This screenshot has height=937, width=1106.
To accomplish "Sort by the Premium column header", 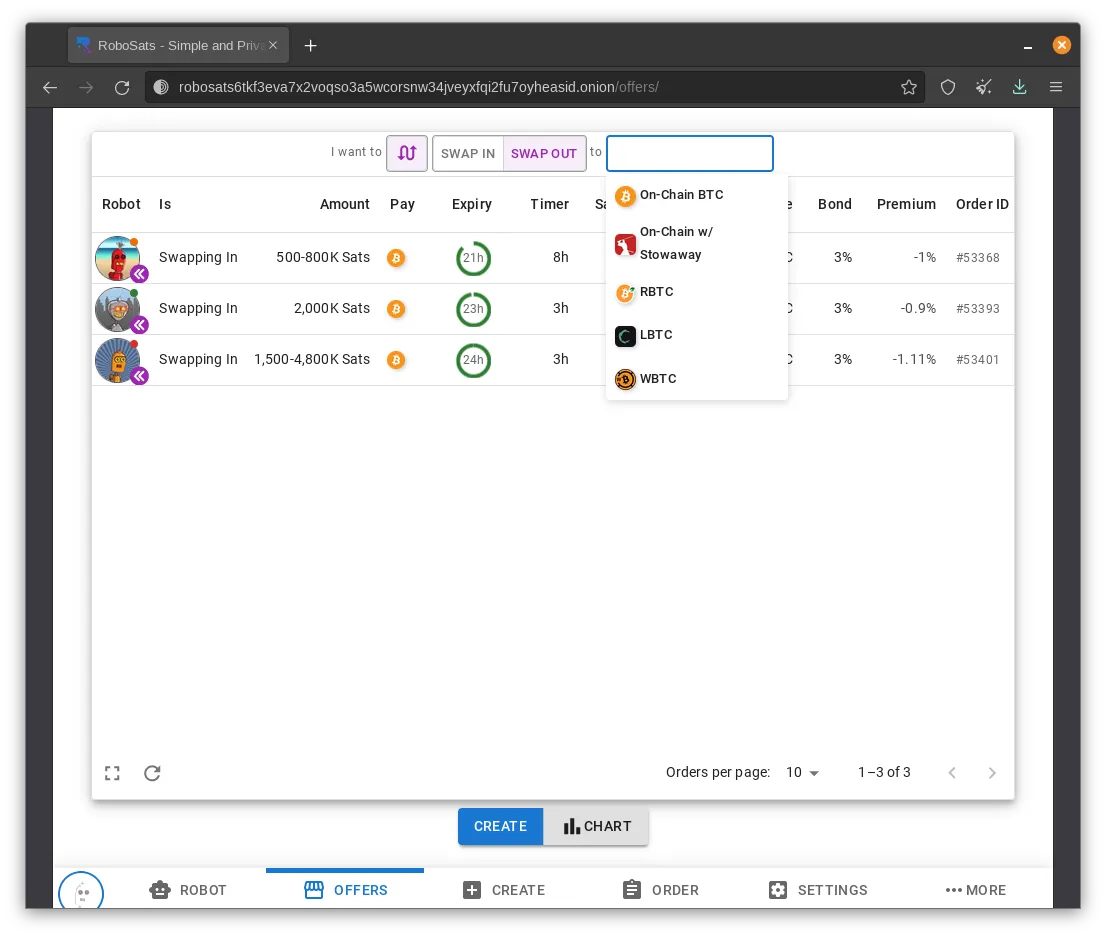I will [906, 204].
